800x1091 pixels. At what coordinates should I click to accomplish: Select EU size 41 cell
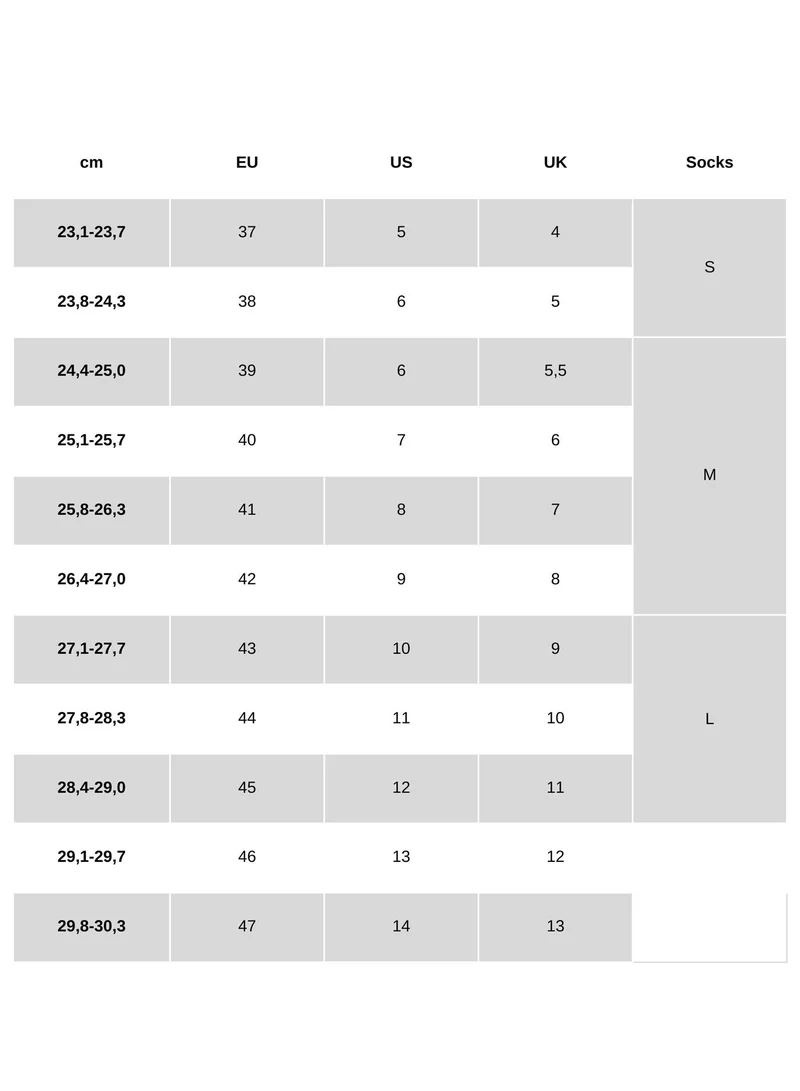click(x=247, y=510)
